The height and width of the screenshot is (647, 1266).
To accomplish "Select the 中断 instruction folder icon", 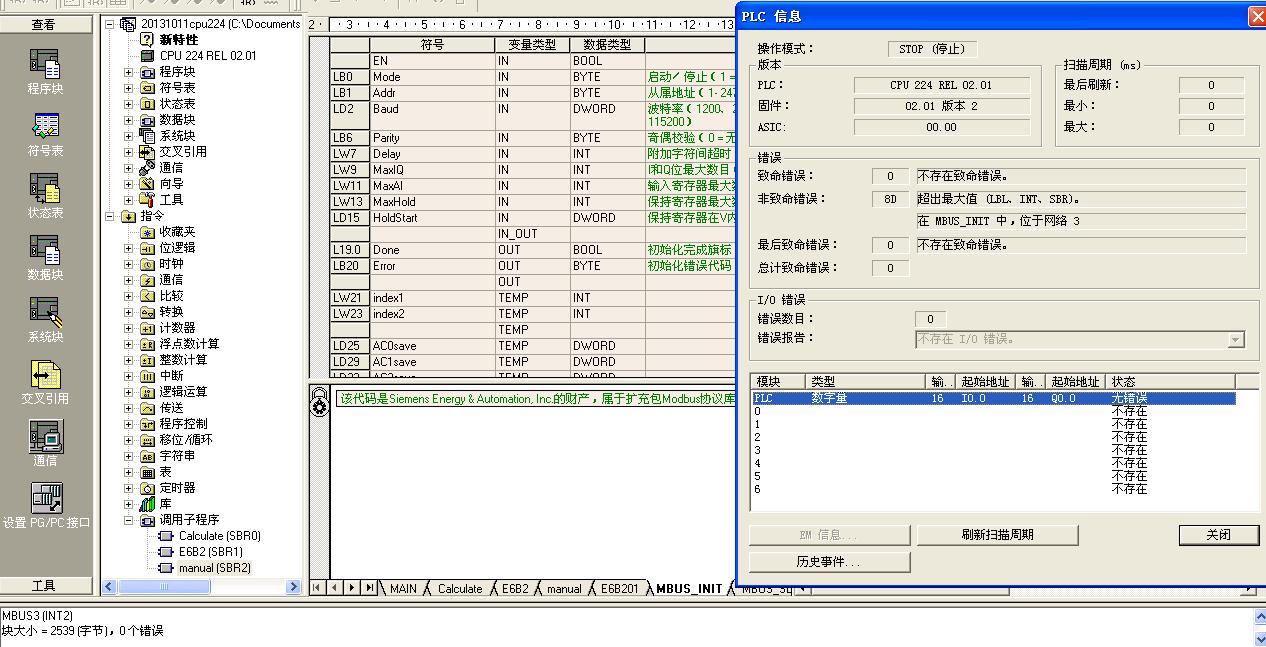I will tap(147, 376).
